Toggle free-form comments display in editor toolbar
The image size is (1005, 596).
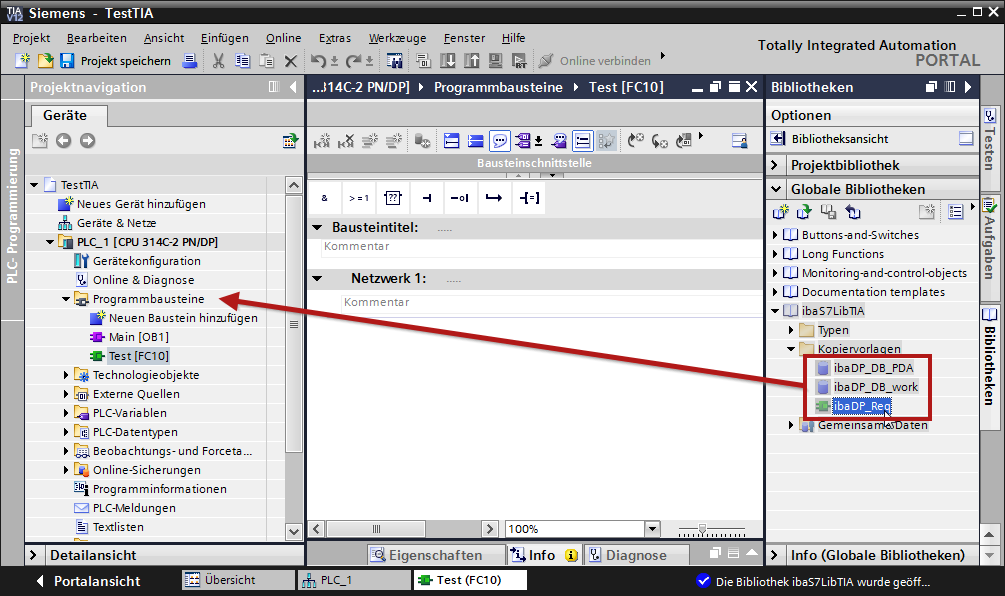(499, 140)
